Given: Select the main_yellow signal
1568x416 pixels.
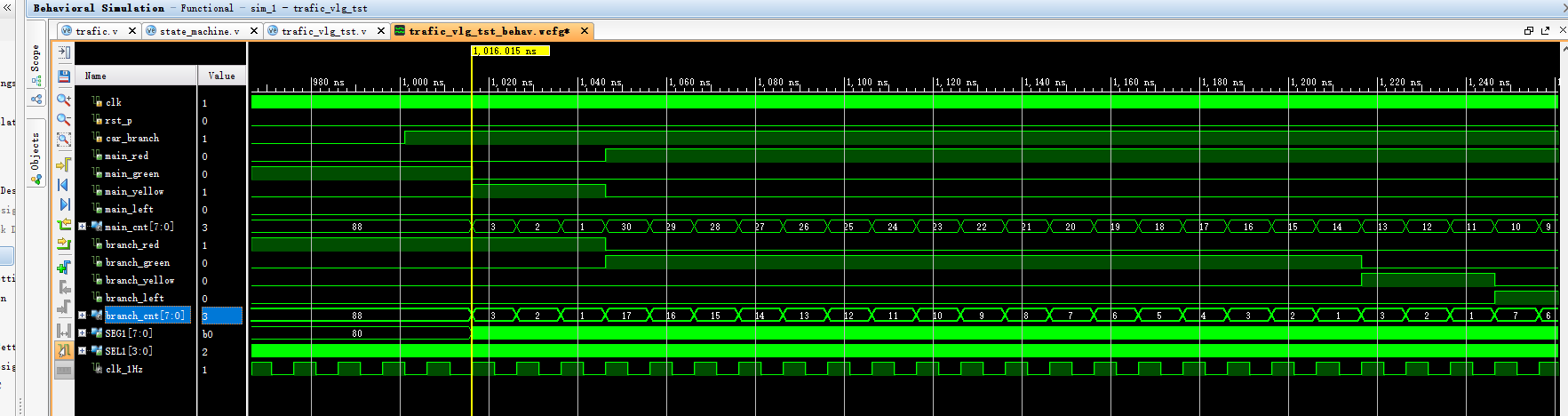Looking at the screenshot, I should click(134, 191).
